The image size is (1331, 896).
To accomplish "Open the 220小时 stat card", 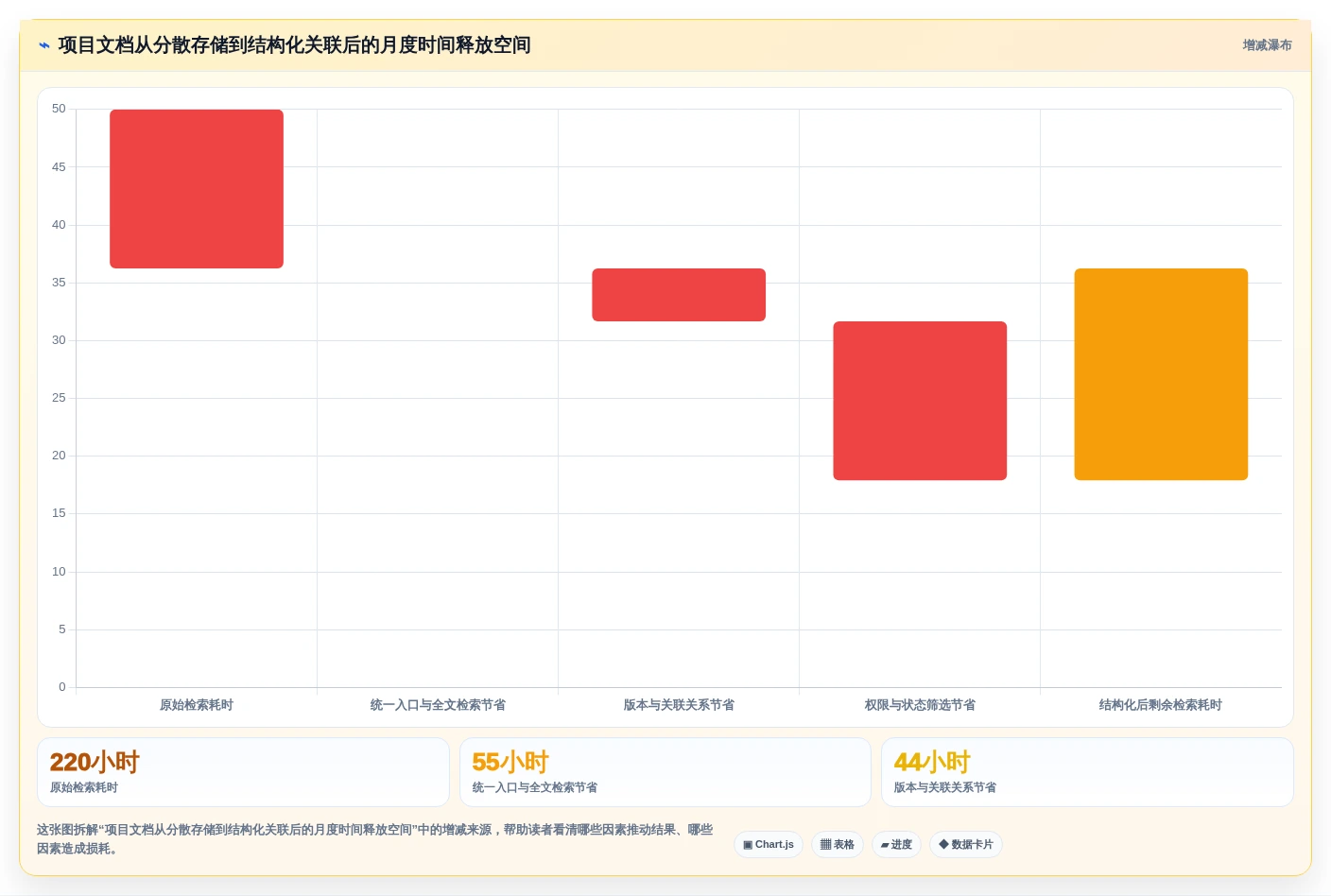I will tap(243, 772).
